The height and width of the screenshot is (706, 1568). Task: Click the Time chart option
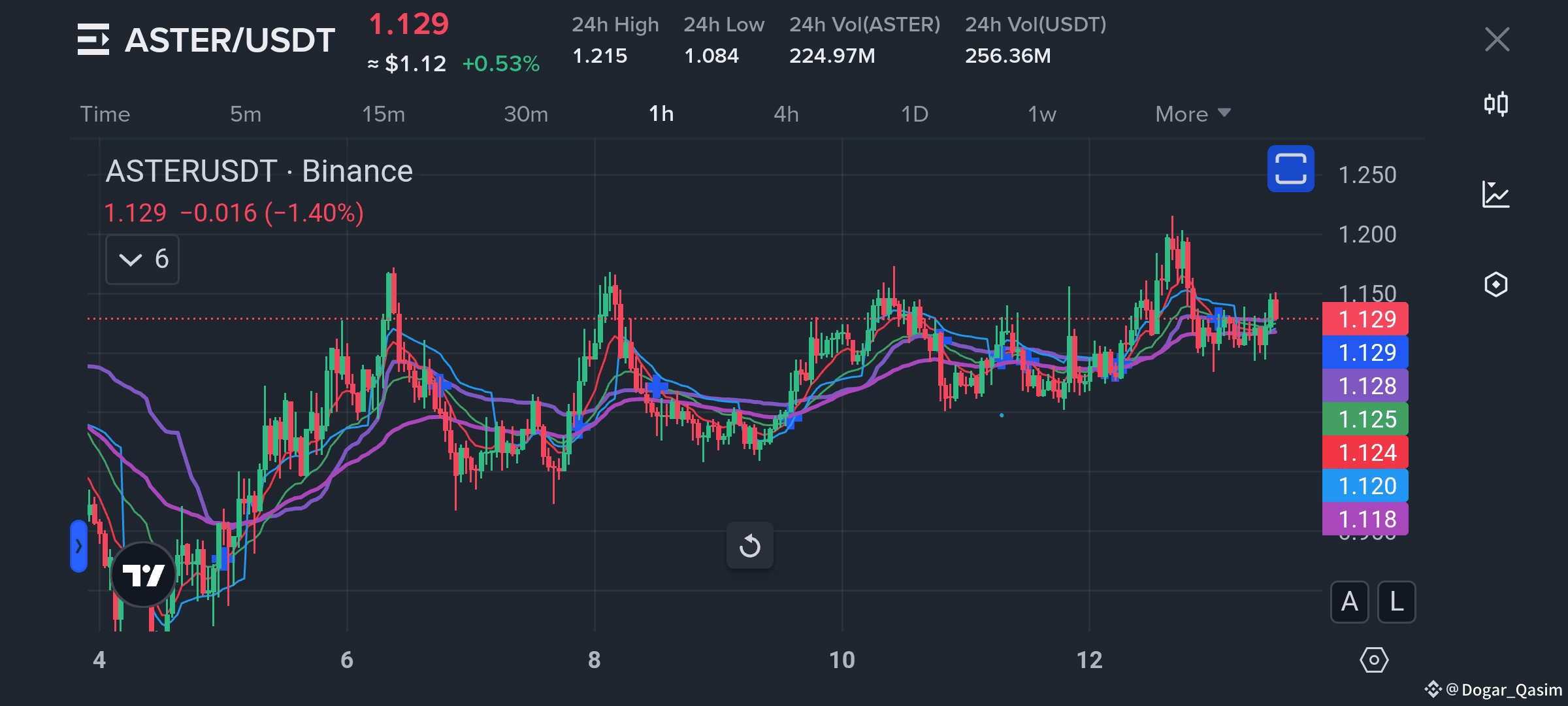(105, 114)
